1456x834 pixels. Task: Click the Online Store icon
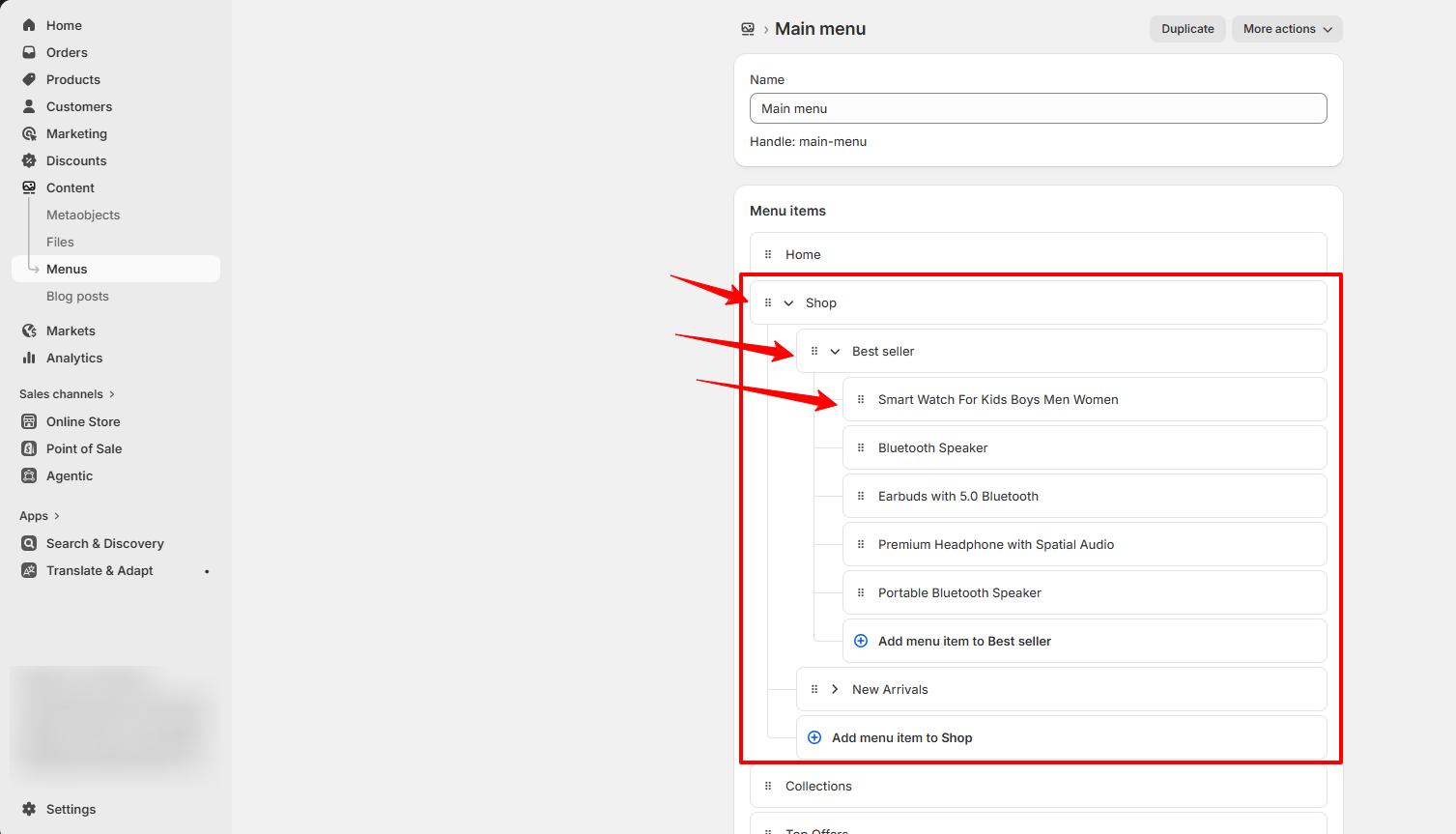coord(29,421)
